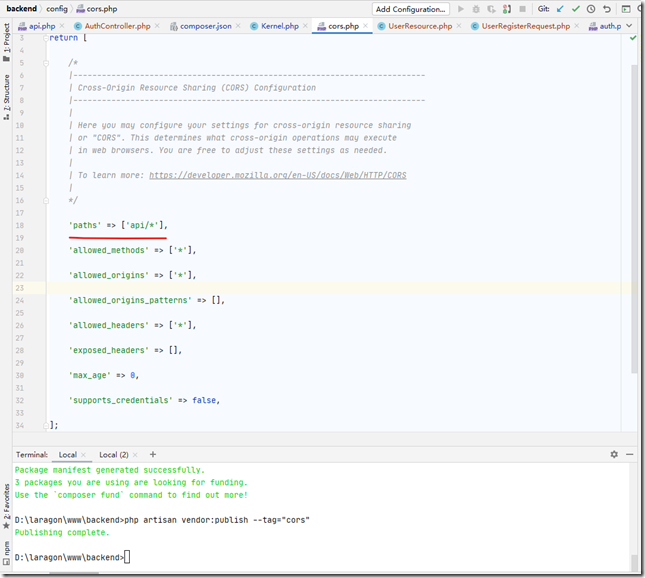The width and height of the screenshot is (645, 578).
Task: Click 'allowed_methods' on line 20
Action: pos(109,250)
